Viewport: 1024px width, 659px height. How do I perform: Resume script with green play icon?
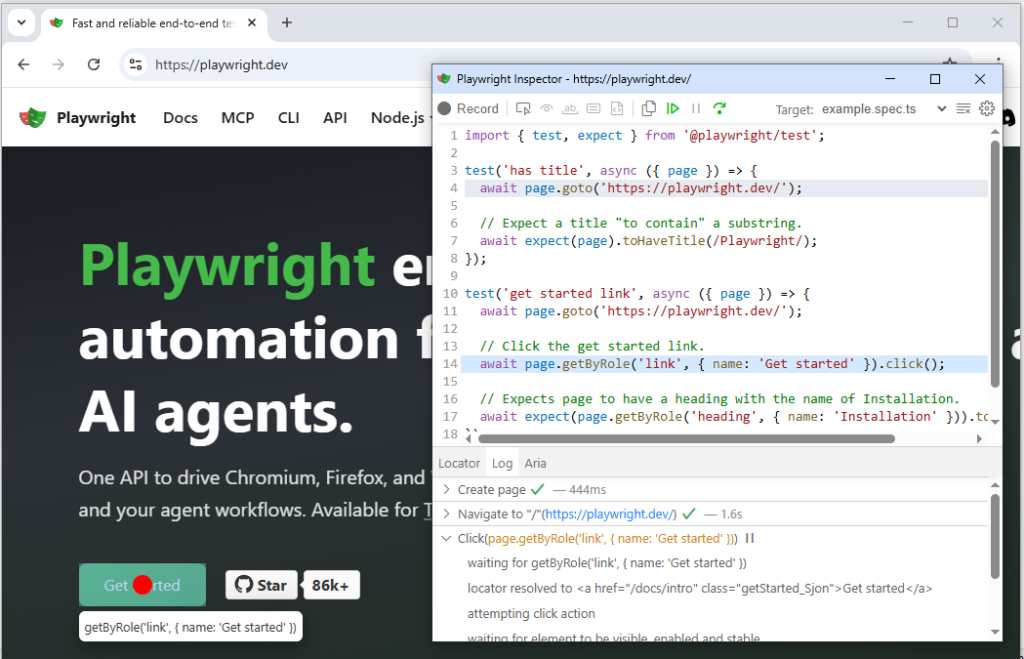[673, 108]
